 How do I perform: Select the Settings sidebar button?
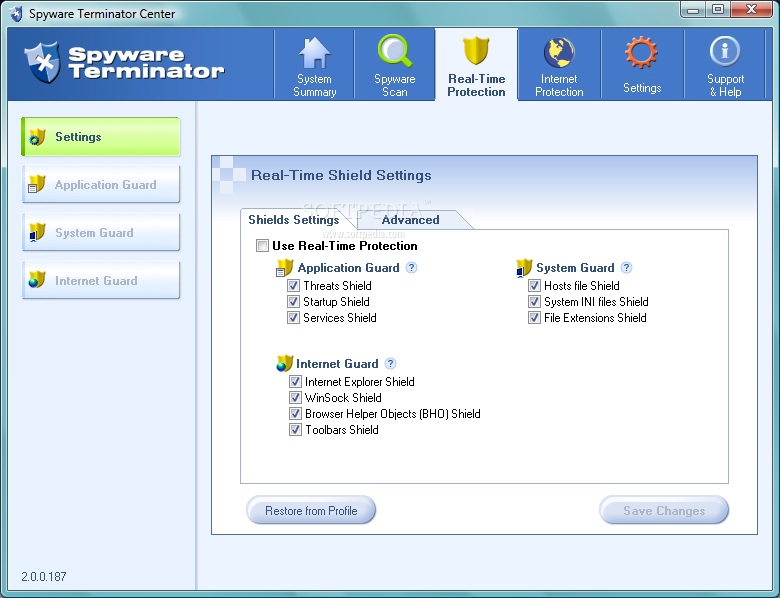(101, 137)
